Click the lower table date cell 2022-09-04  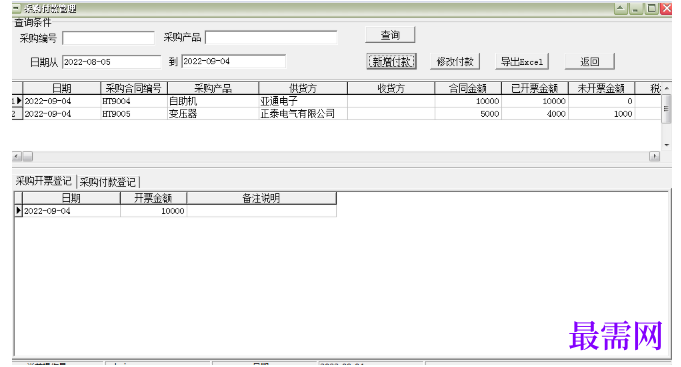71,211
